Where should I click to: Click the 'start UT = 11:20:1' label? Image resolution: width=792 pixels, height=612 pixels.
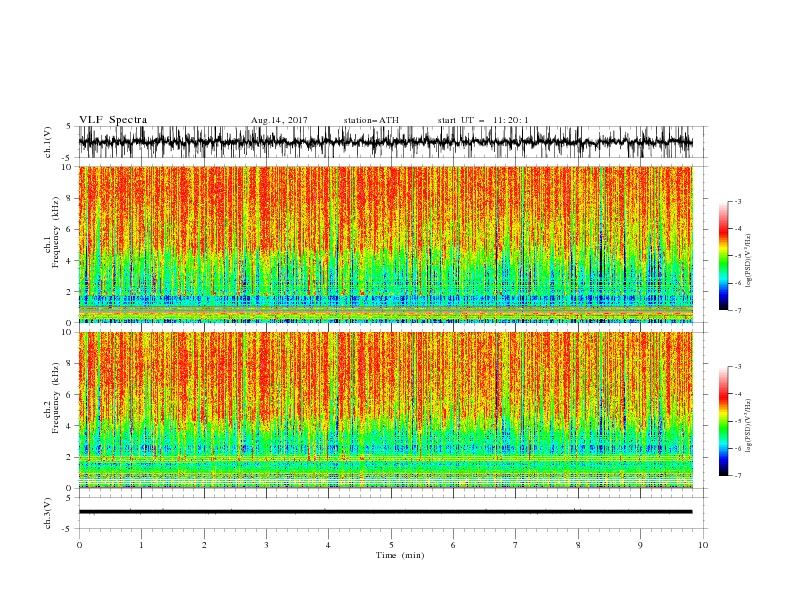483,120
